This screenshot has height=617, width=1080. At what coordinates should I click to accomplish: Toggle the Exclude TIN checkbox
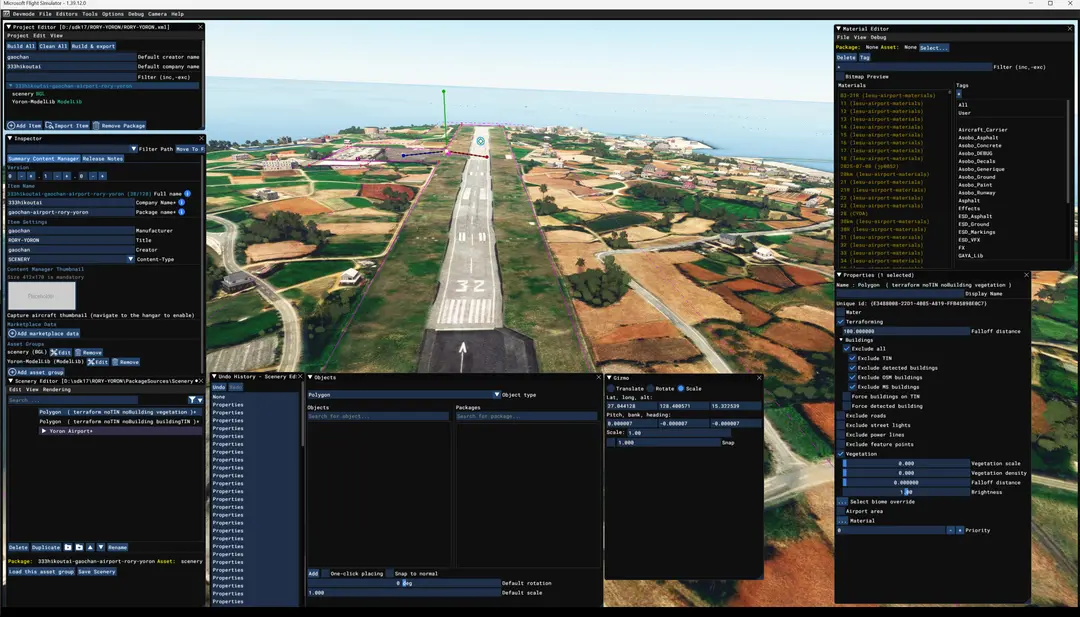[x=852, y=358]
